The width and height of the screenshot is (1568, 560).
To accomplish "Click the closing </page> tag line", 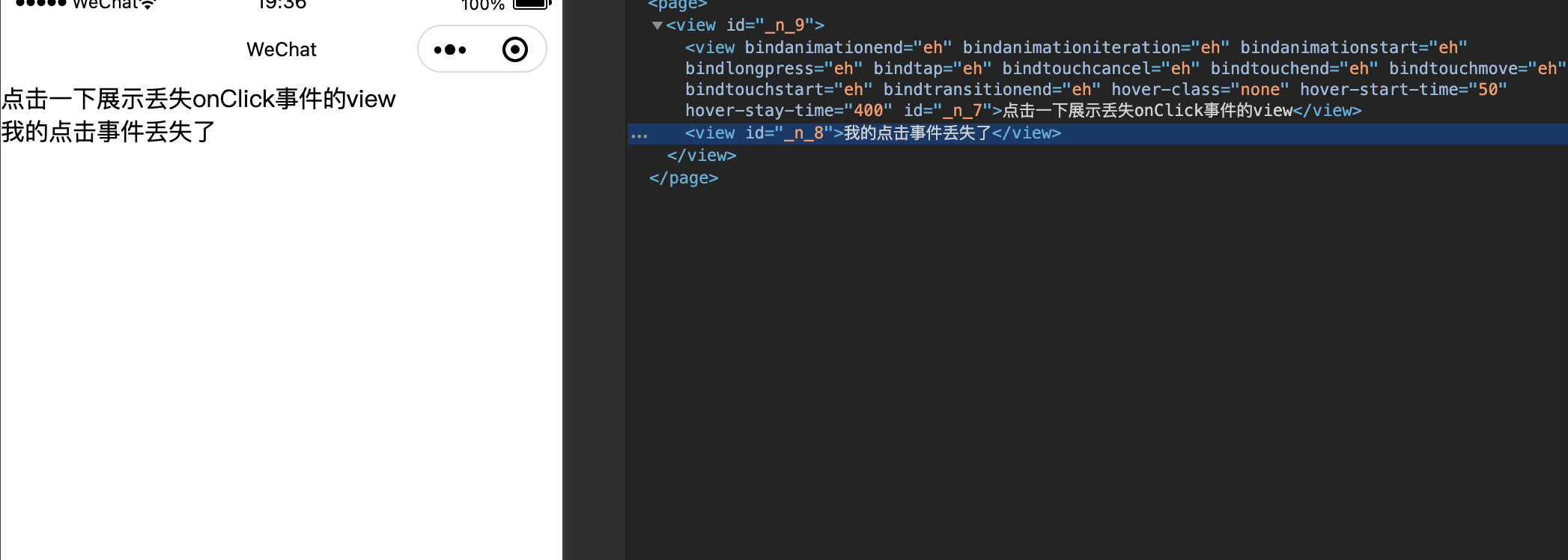I will (684, 178).
